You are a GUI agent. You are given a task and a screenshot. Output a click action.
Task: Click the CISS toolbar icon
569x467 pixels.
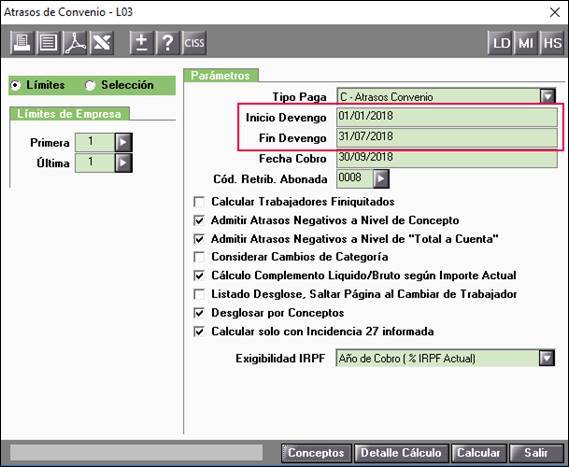194,42
